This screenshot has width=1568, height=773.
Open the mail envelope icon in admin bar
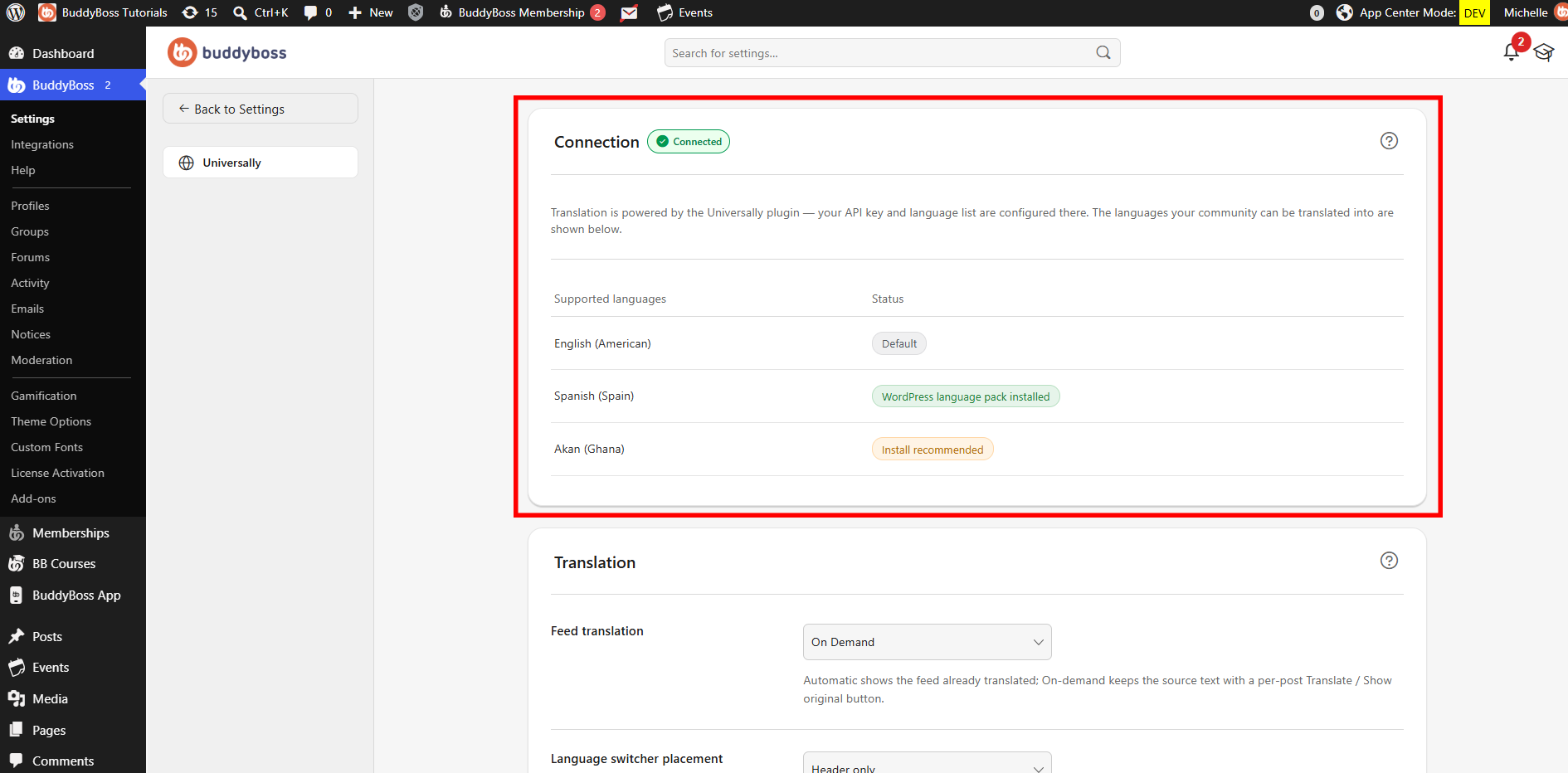630,12
